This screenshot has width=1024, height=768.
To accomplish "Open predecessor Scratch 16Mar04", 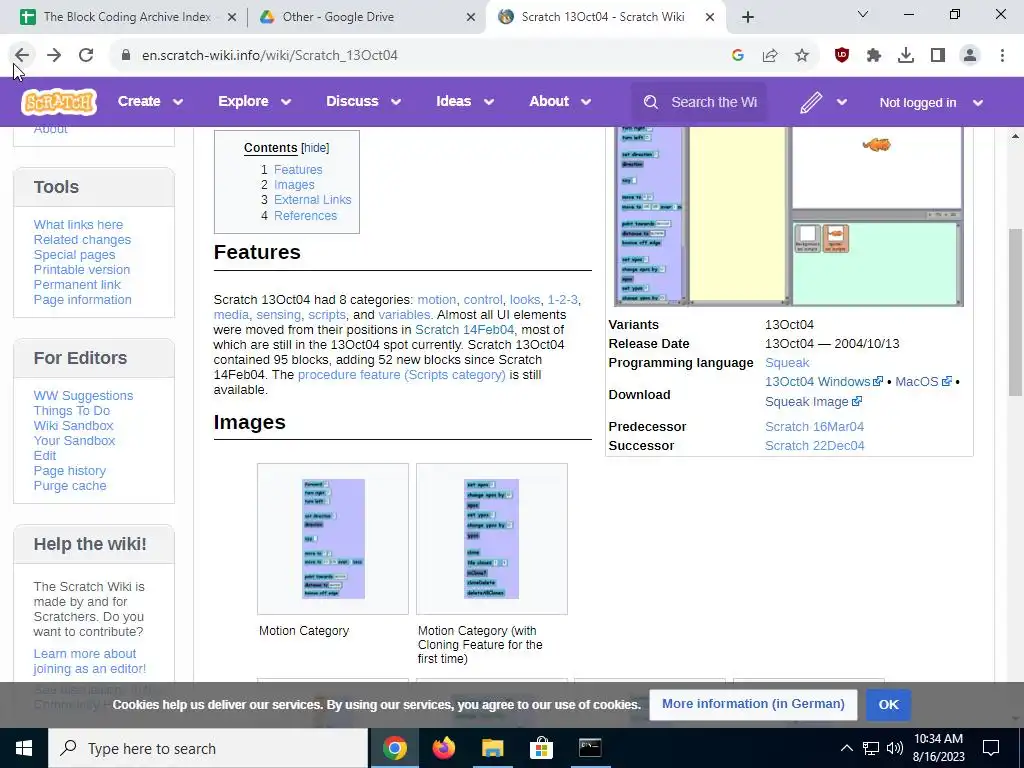I will [814, 426].
